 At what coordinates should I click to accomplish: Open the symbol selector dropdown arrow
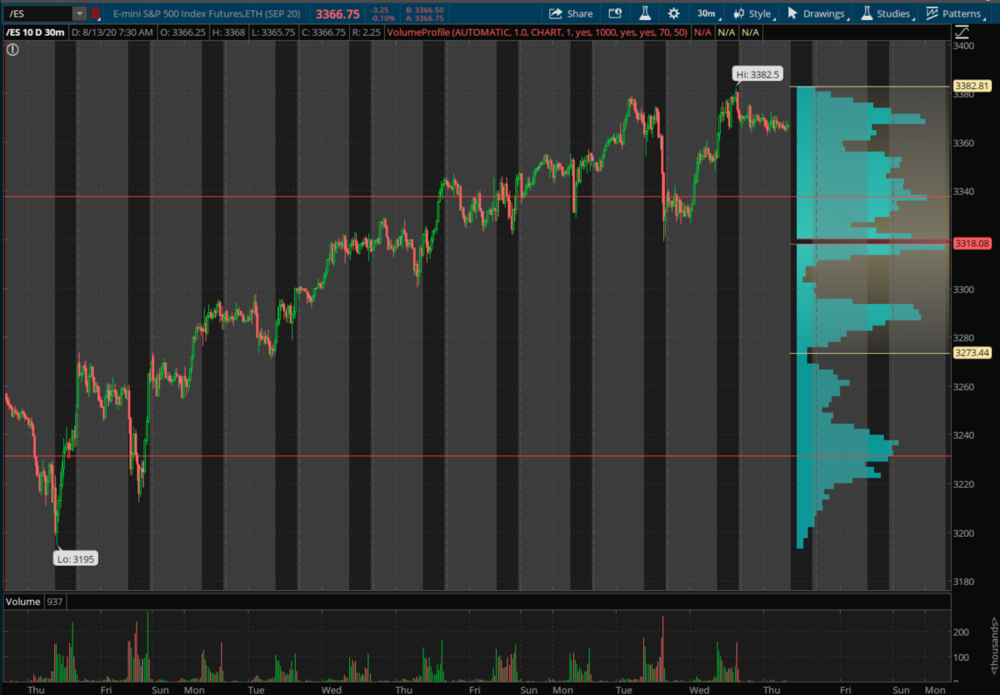pyautogui.click(x=79, y=14)
